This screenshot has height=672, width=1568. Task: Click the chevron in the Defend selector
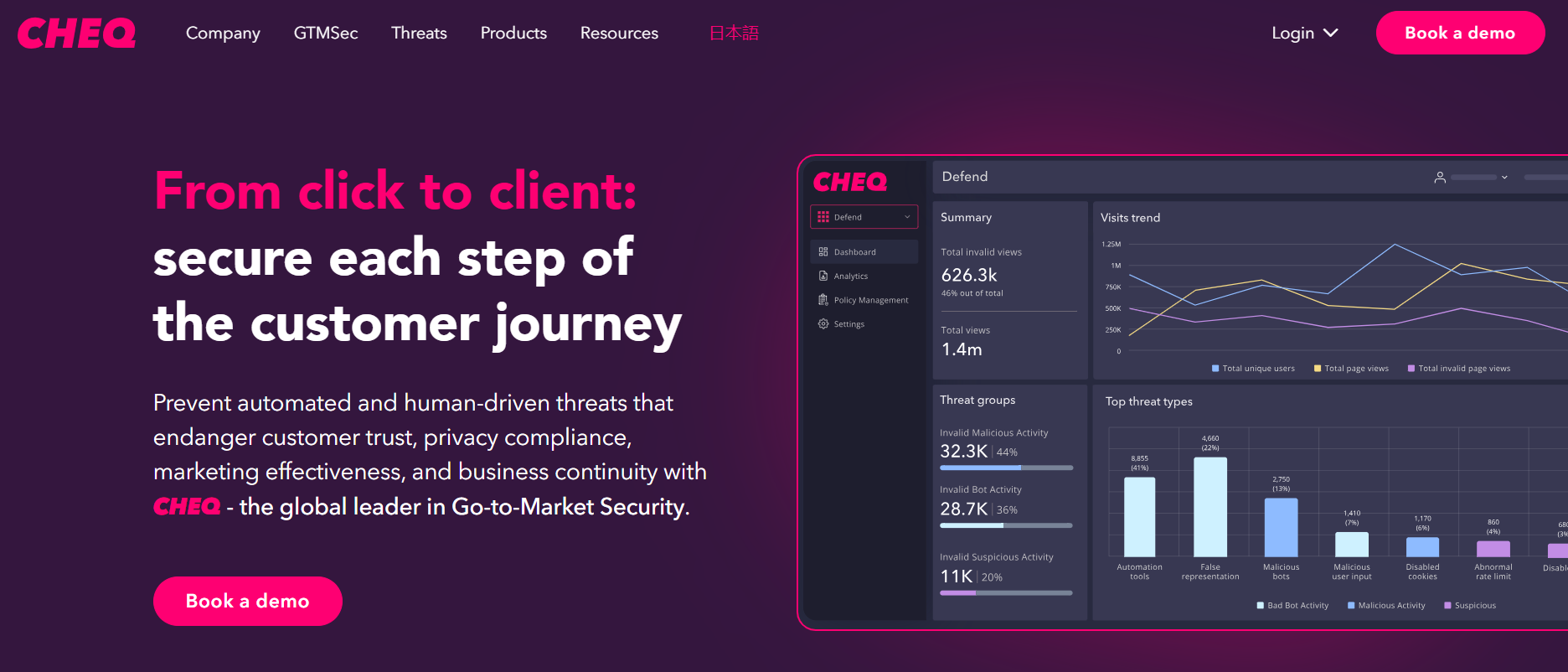click(907, 217)
